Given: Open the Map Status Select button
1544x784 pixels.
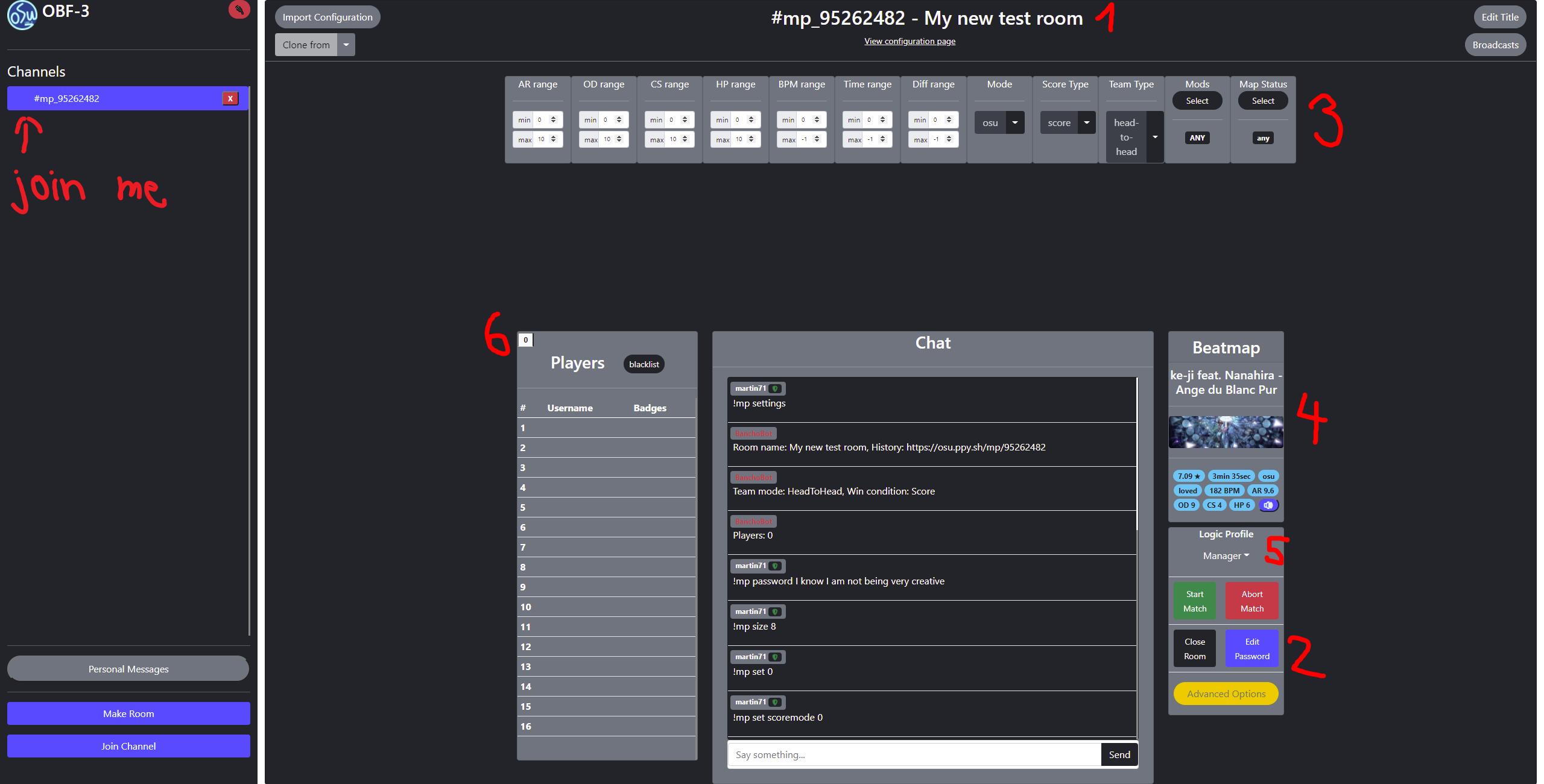Looking at the screenshot, I should 1262,101.
